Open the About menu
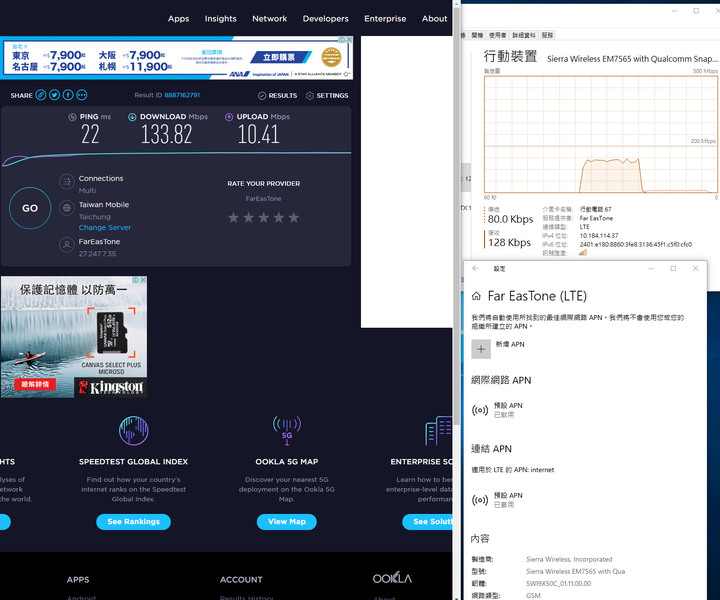Viewport: 720px width, 600px height. (x=434, y=18)
